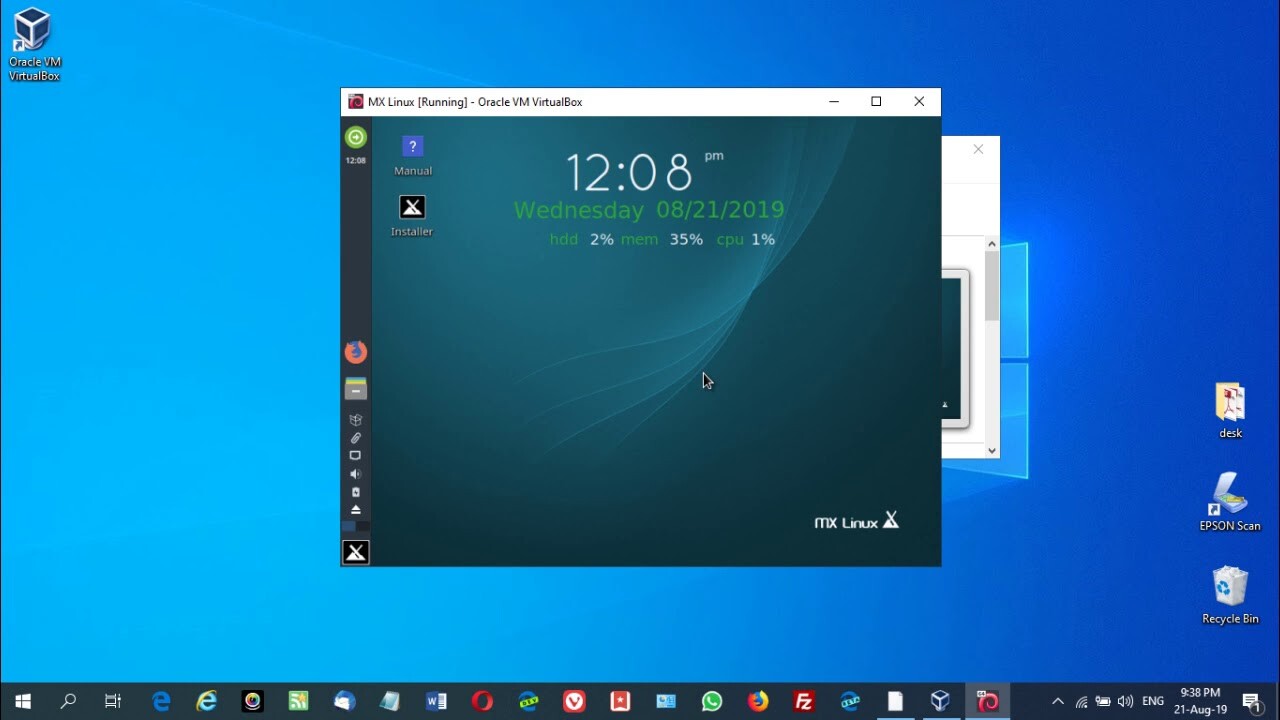This screenshot has width=1280, height=720.
Task: Open Firefox from the MX Linux panel
Action: pos(356,352)
